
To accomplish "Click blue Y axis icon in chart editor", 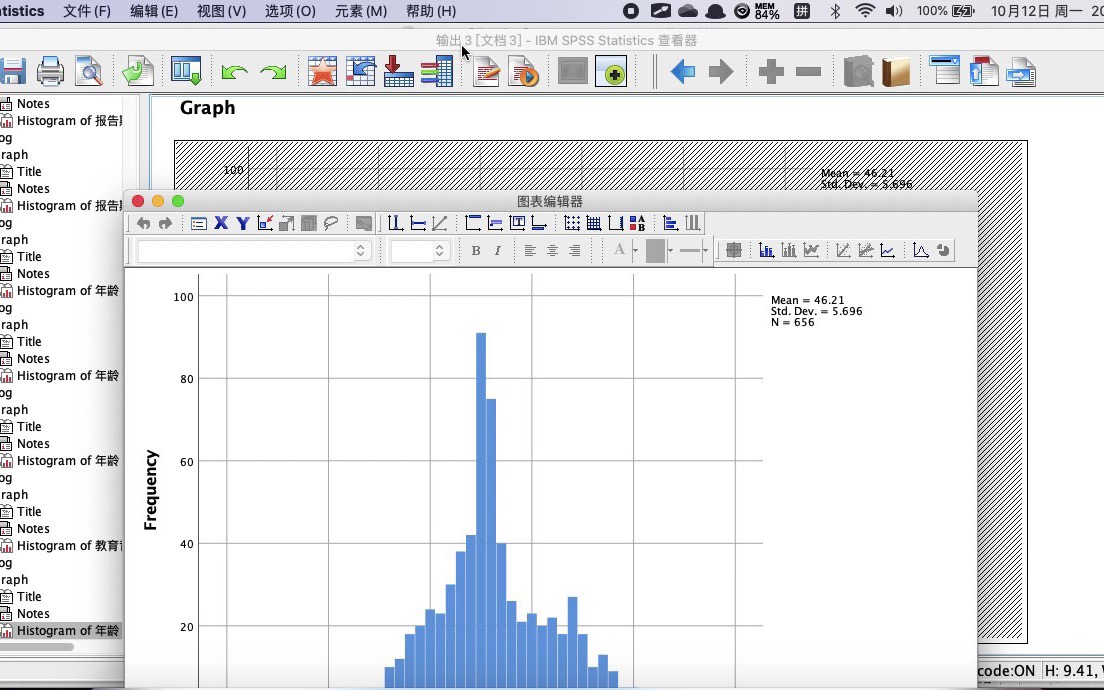I will [x=243, y=223].
